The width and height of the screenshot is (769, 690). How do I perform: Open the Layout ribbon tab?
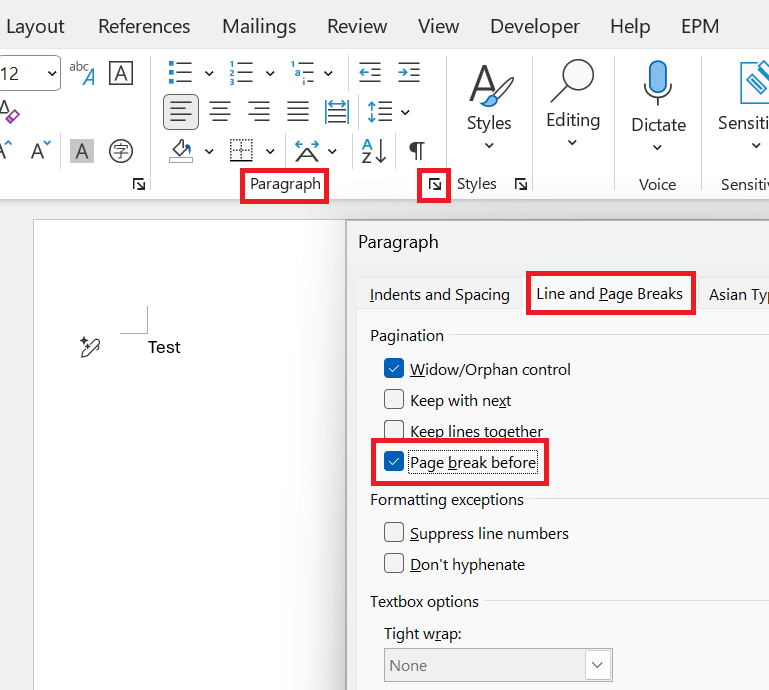point(35,26)
